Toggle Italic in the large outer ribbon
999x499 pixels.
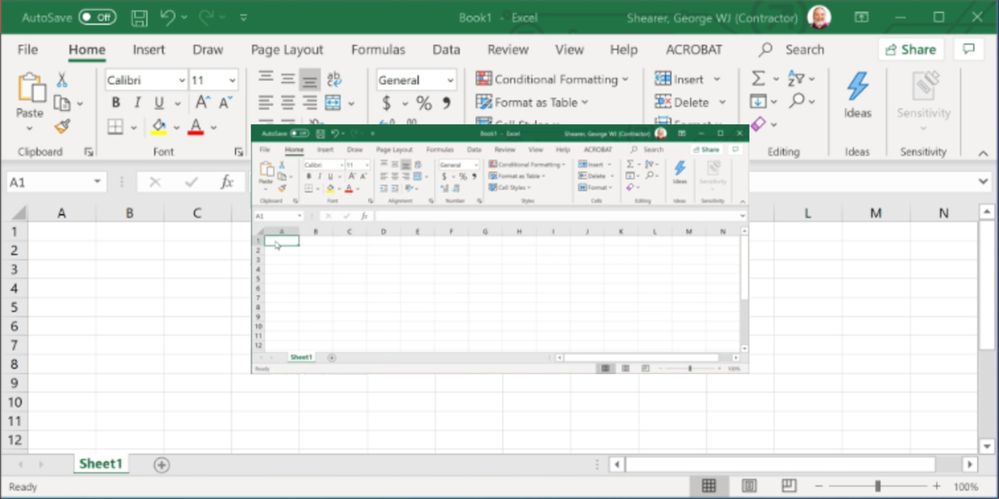click(x=137, y=103)
